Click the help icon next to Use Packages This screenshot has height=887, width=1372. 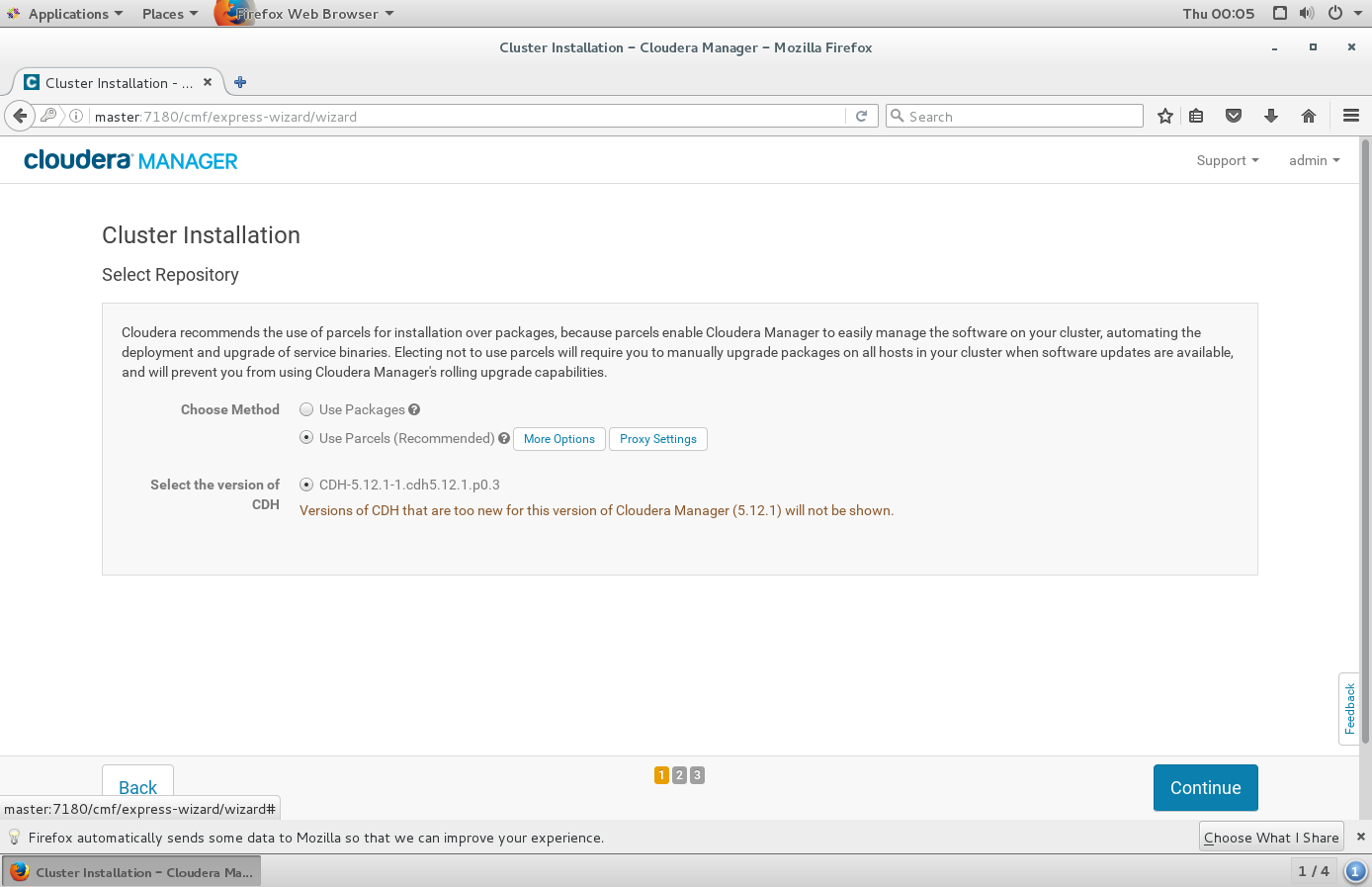(x=414, y=409)
